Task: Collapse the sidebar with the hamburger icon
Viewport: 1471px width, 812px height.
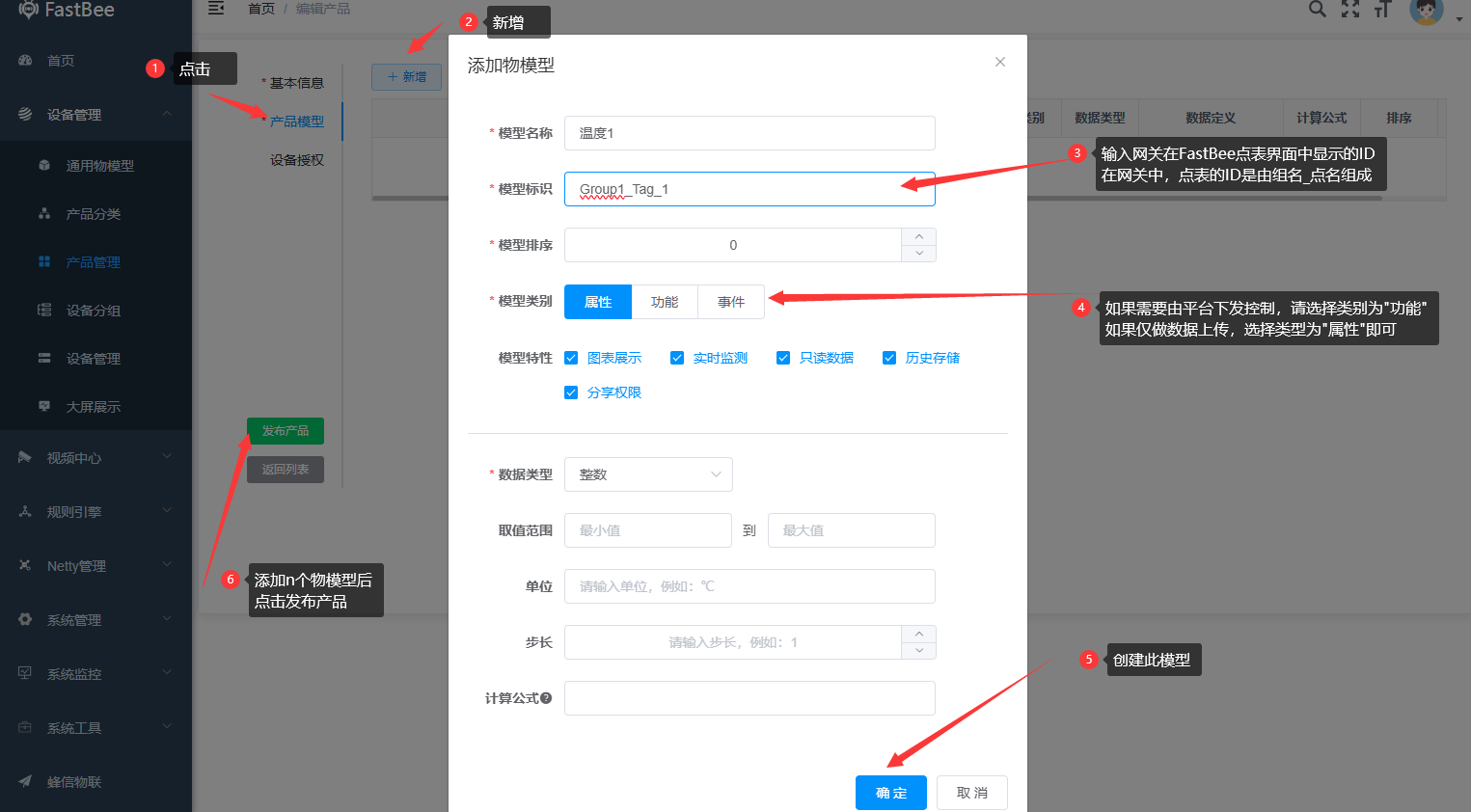Action: 216,8
